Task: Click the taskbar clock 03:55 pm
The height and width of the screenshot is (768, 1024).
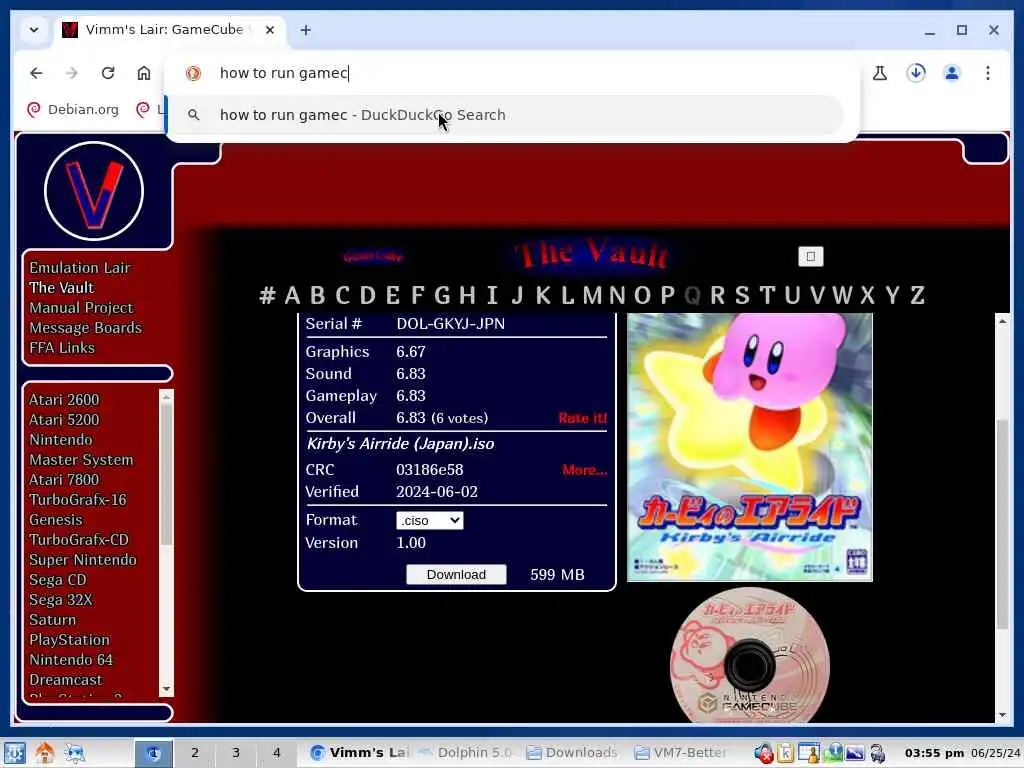Action: (934, 753)
